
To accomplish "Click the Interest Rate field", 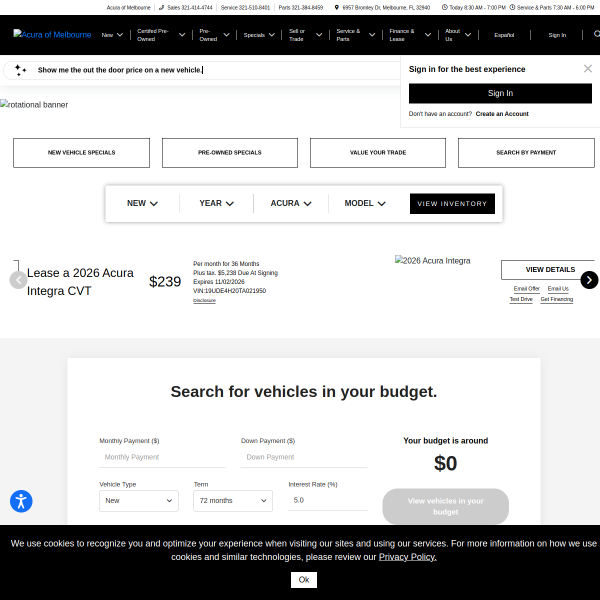I will click(328, 501).
